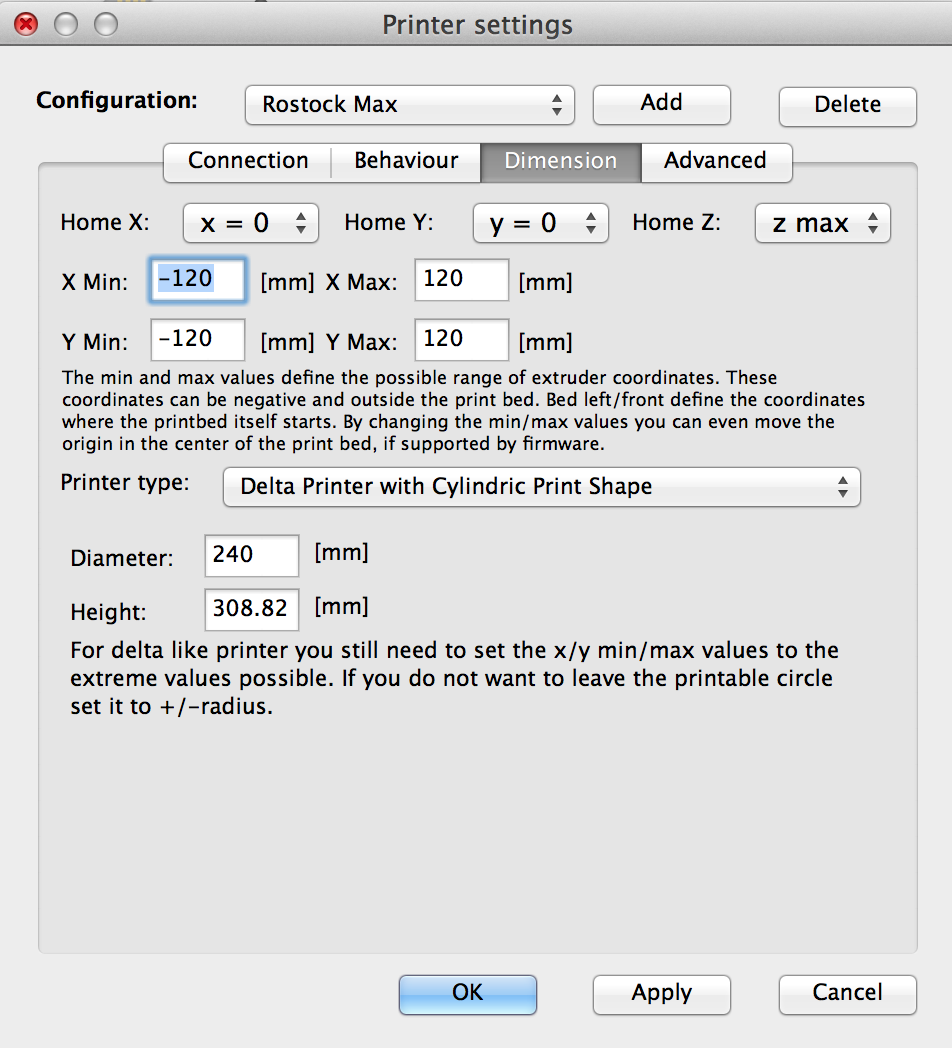This screenshot has height=1048, width=952.
Task: Click the Apply button
Action: coord(661,994)
